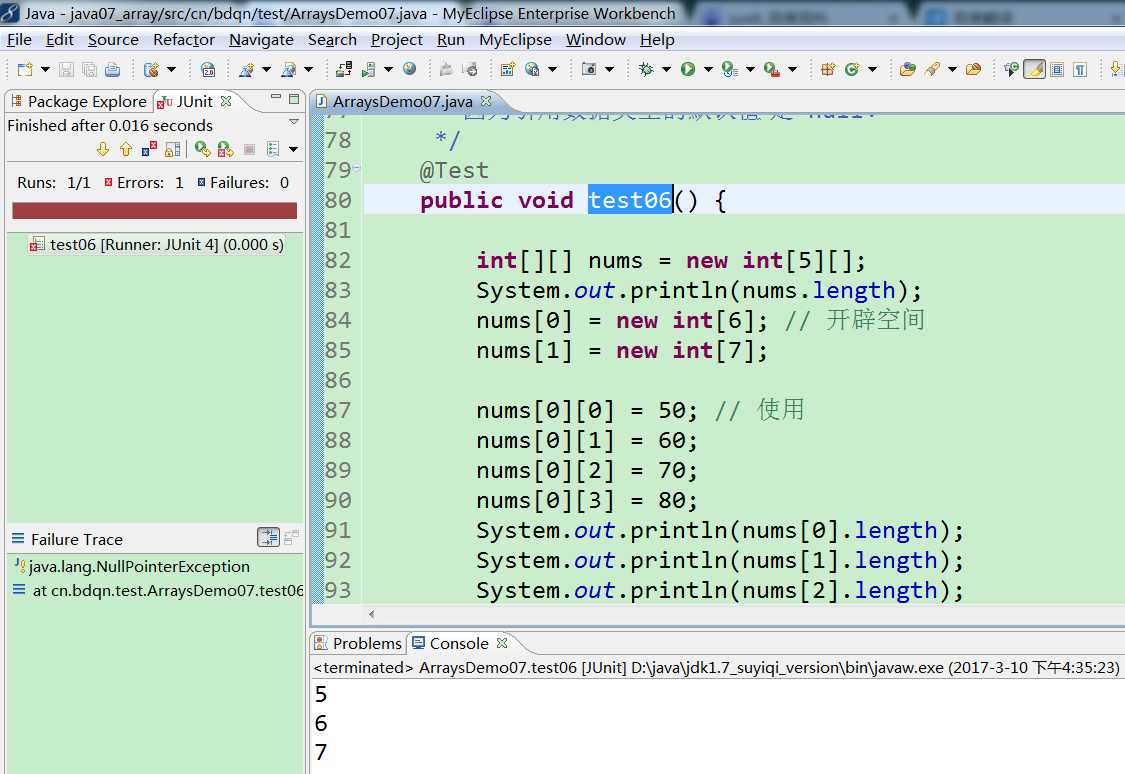
Task: Collapse the test06 method fold marker
Action: pyautogui.click(x=357, y=169)
